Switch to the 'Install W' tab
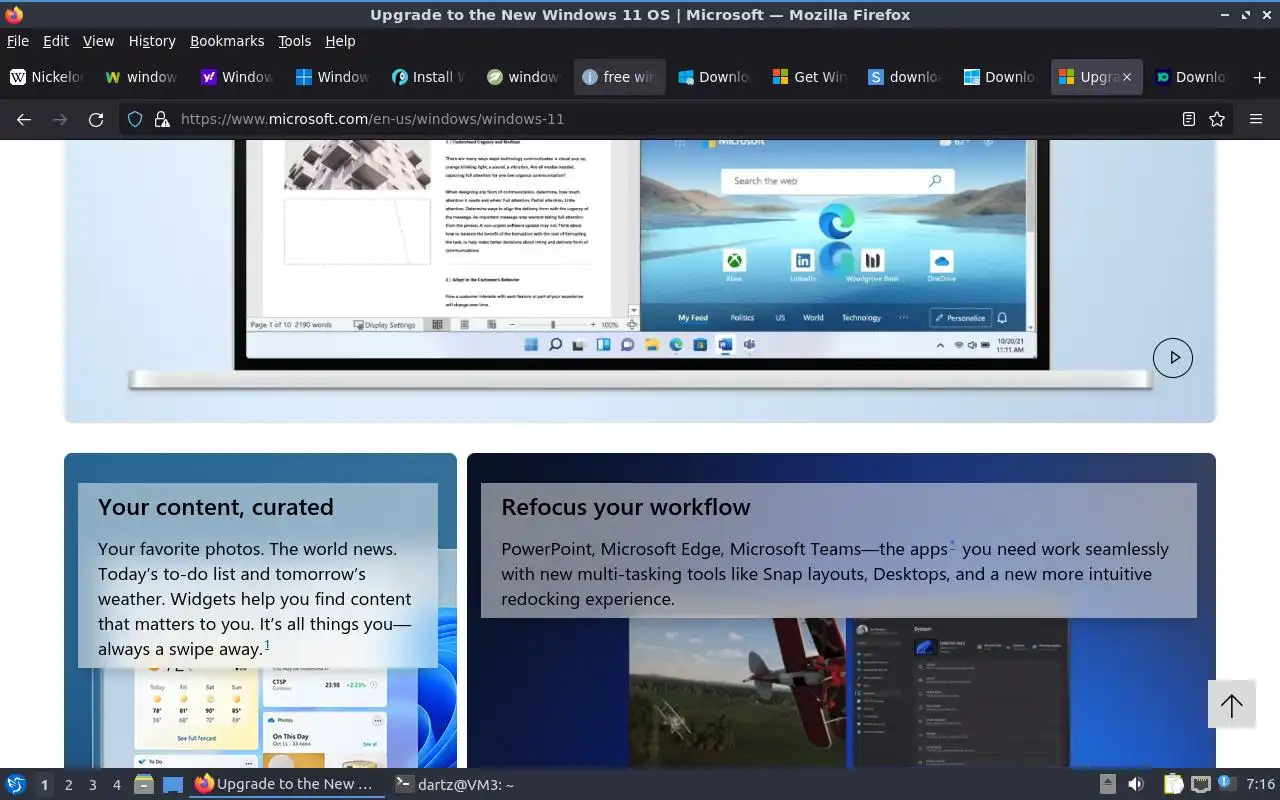The height and width of the screenshot is (800, 1280). tap(429, 77)
